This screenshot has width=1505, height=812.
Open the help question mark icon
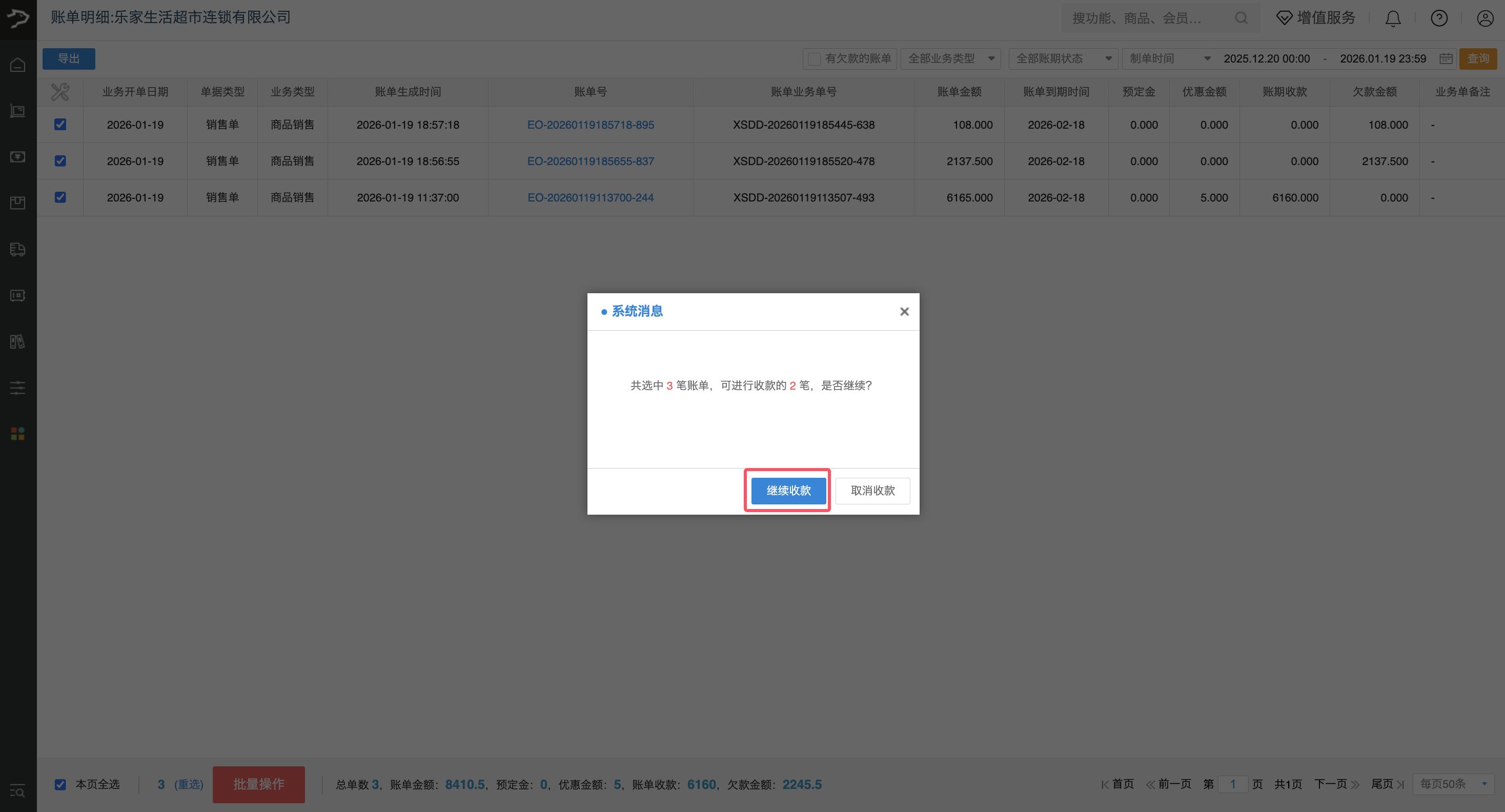(1439, 18)
